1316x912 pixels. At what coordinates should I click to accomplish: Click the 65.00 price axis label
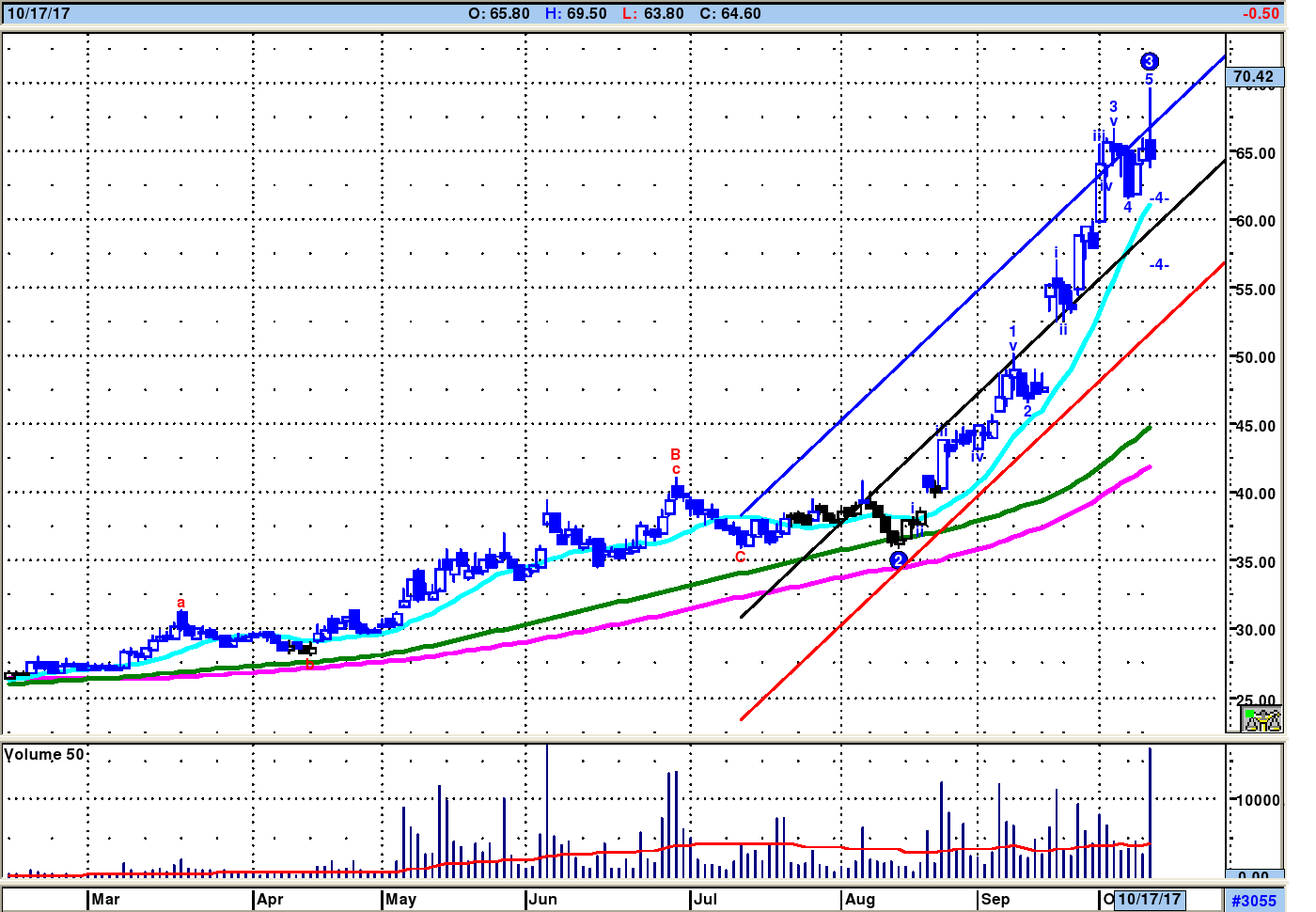[x=1256, y=153]
